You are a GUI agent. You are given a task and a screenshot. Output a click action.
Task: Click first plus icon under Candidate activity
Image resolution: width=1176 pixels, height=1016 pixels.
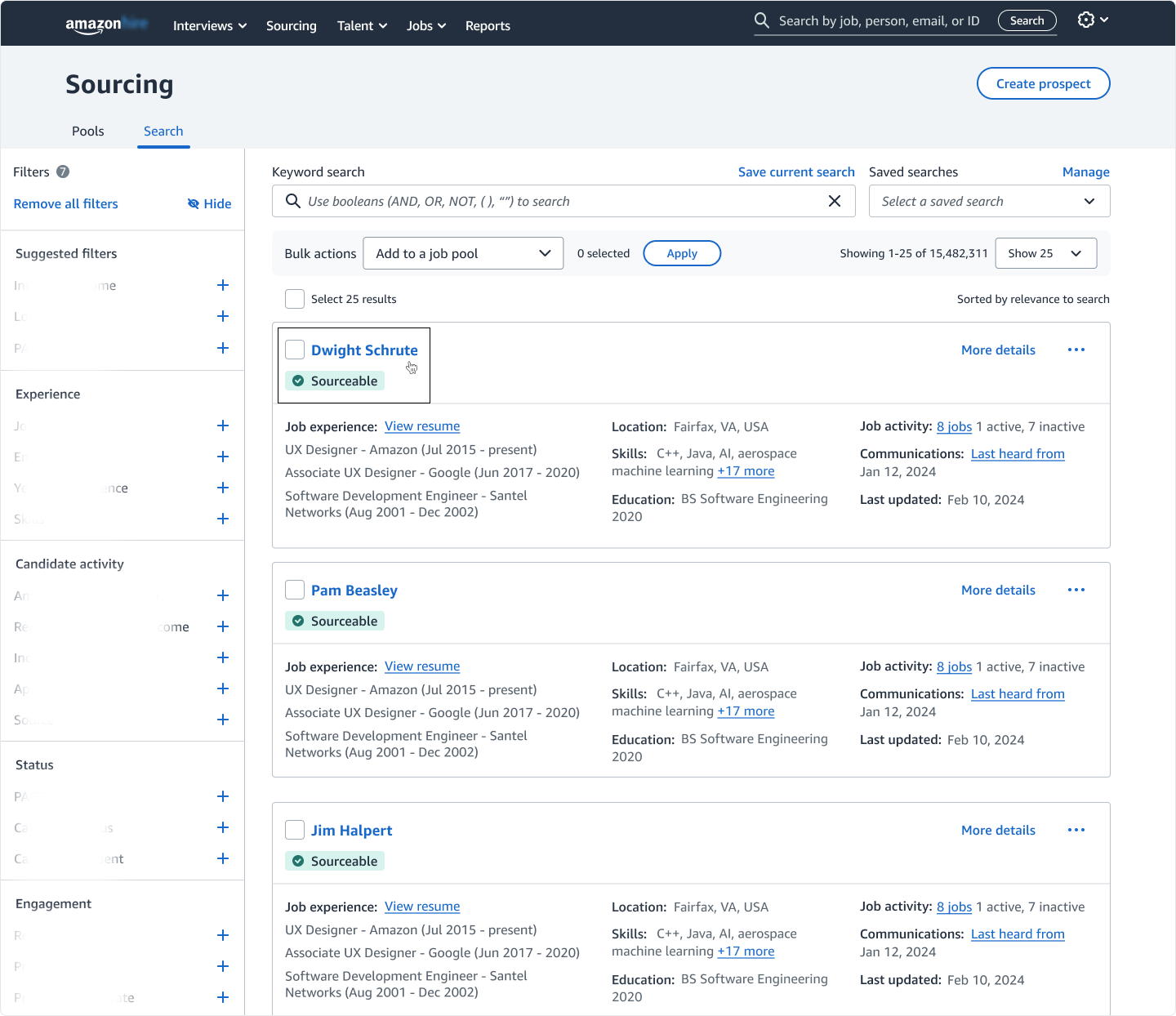223,595
